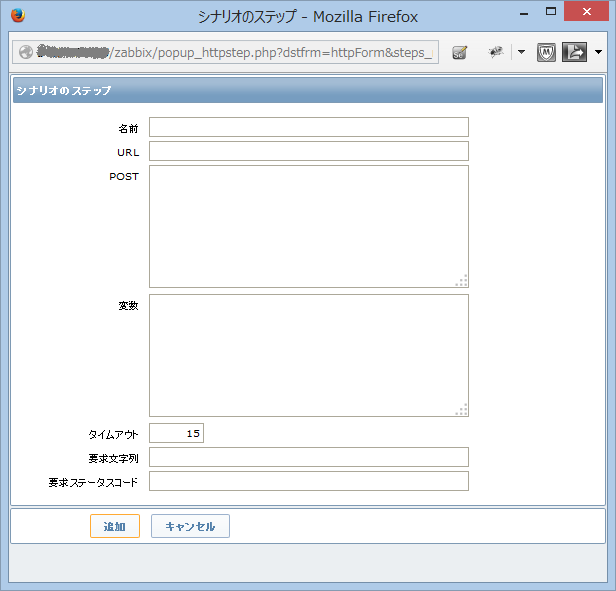Click the McAfee shield icon
The width and height of the screenshot is (616, 591).
click(x=546, y=52)
